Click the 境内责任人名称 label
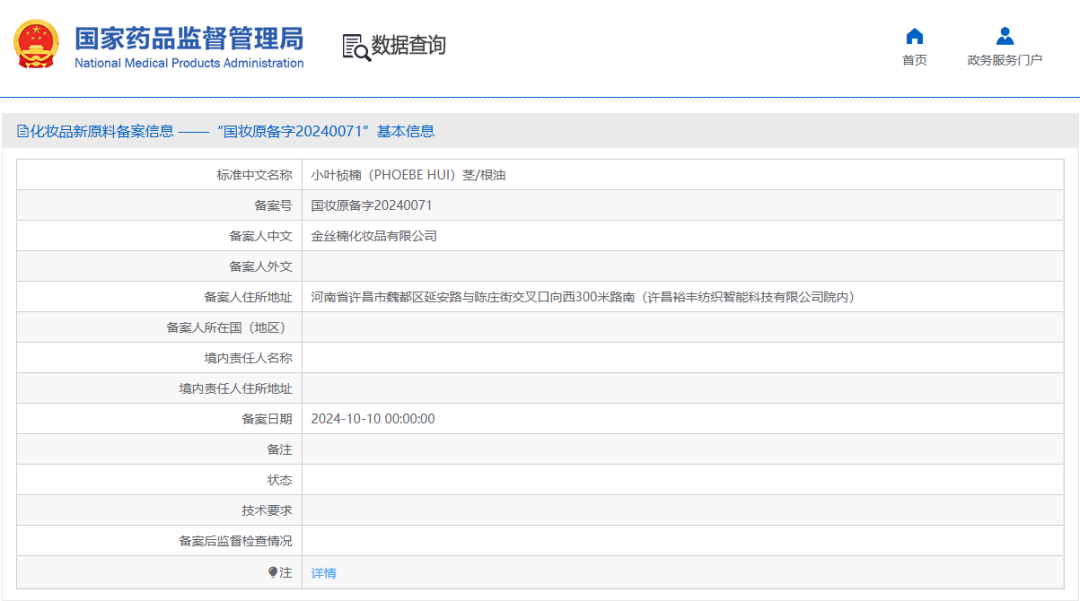This screenshot has height=601, width=1080. (x=248, y=358)
